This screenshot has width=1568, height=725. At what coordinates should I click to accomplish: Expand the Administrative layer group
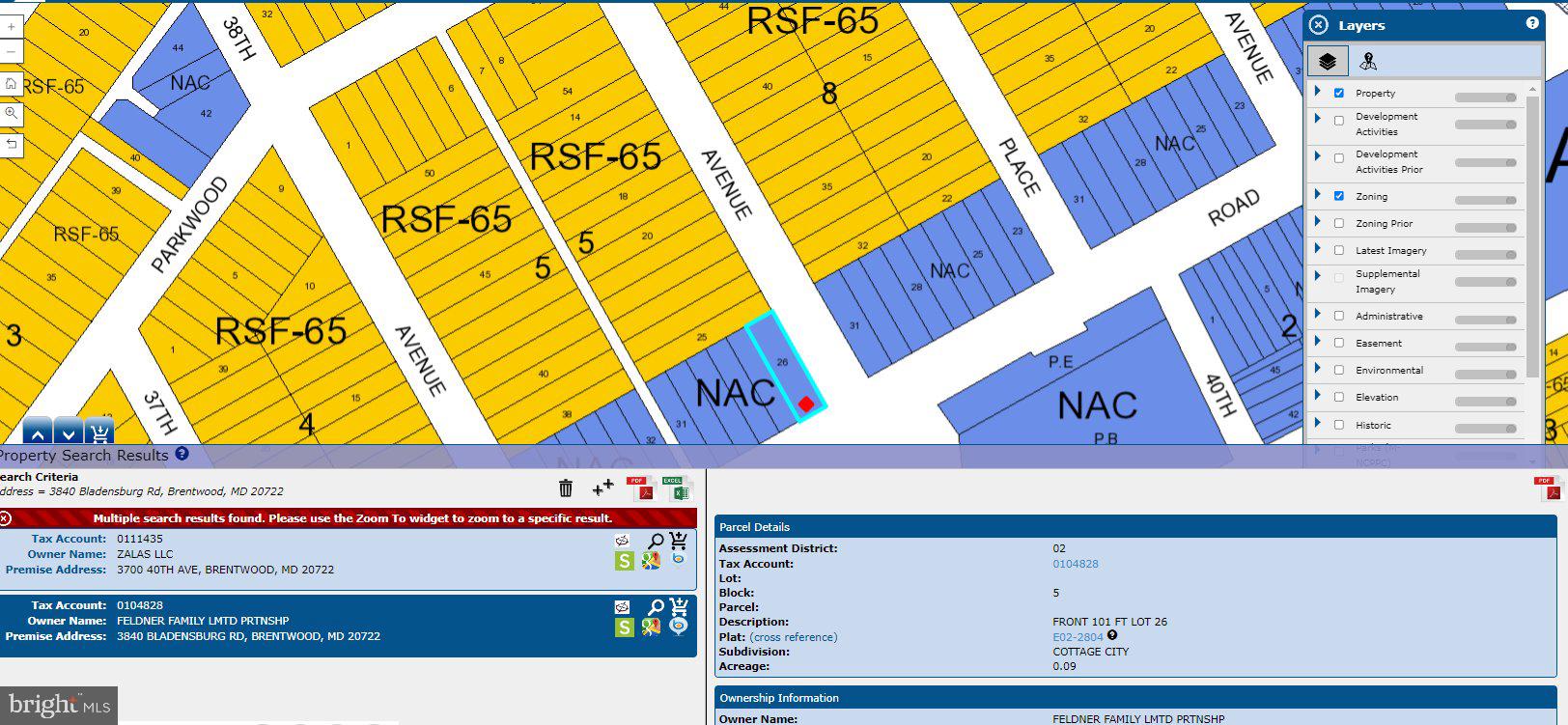pyautogui.click(x=1318, y=316)
